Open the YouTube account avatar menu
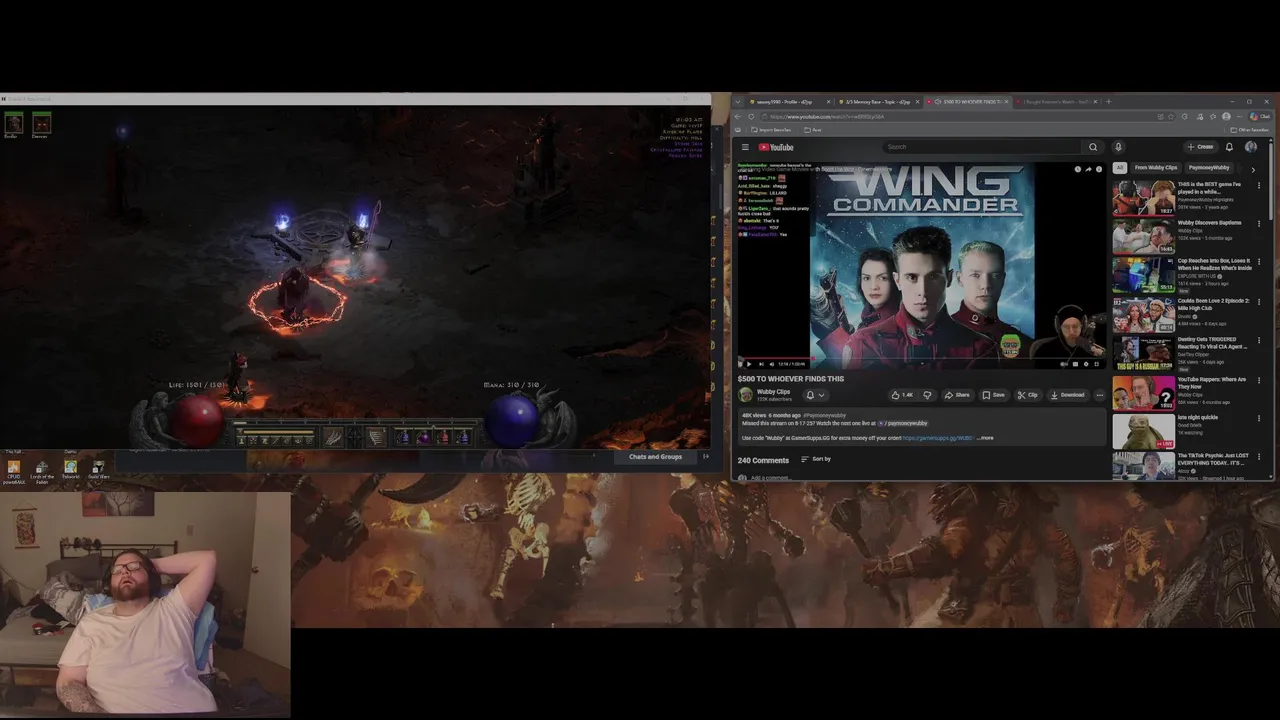Screen dimensions: 1280x720 1251,147
